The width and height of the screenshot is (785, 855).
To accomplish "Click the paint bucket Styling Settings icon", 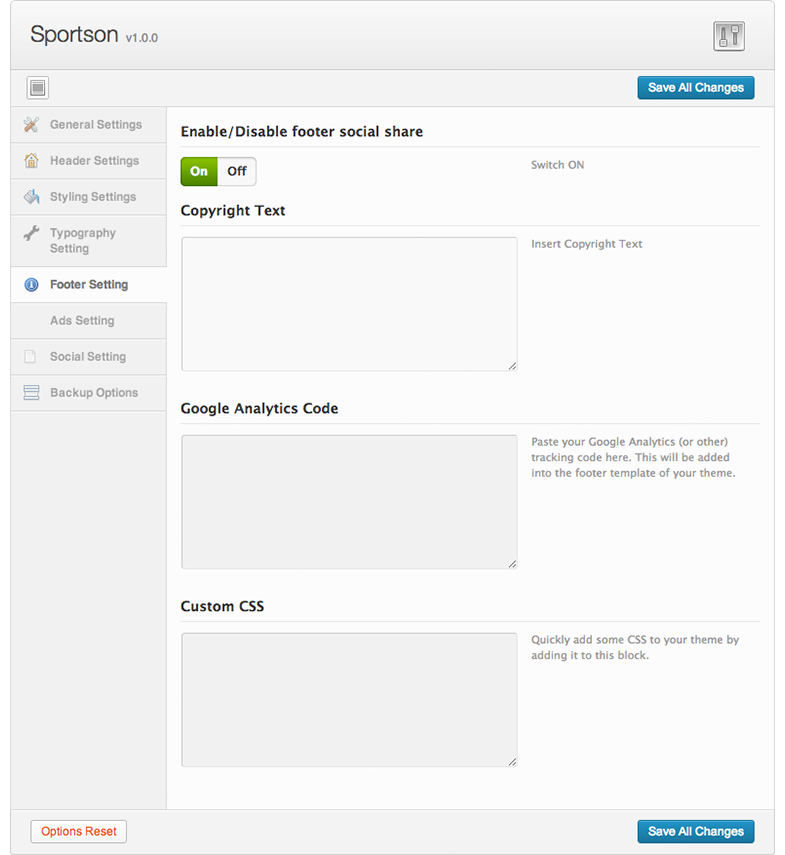I will [x=31, y=197].
